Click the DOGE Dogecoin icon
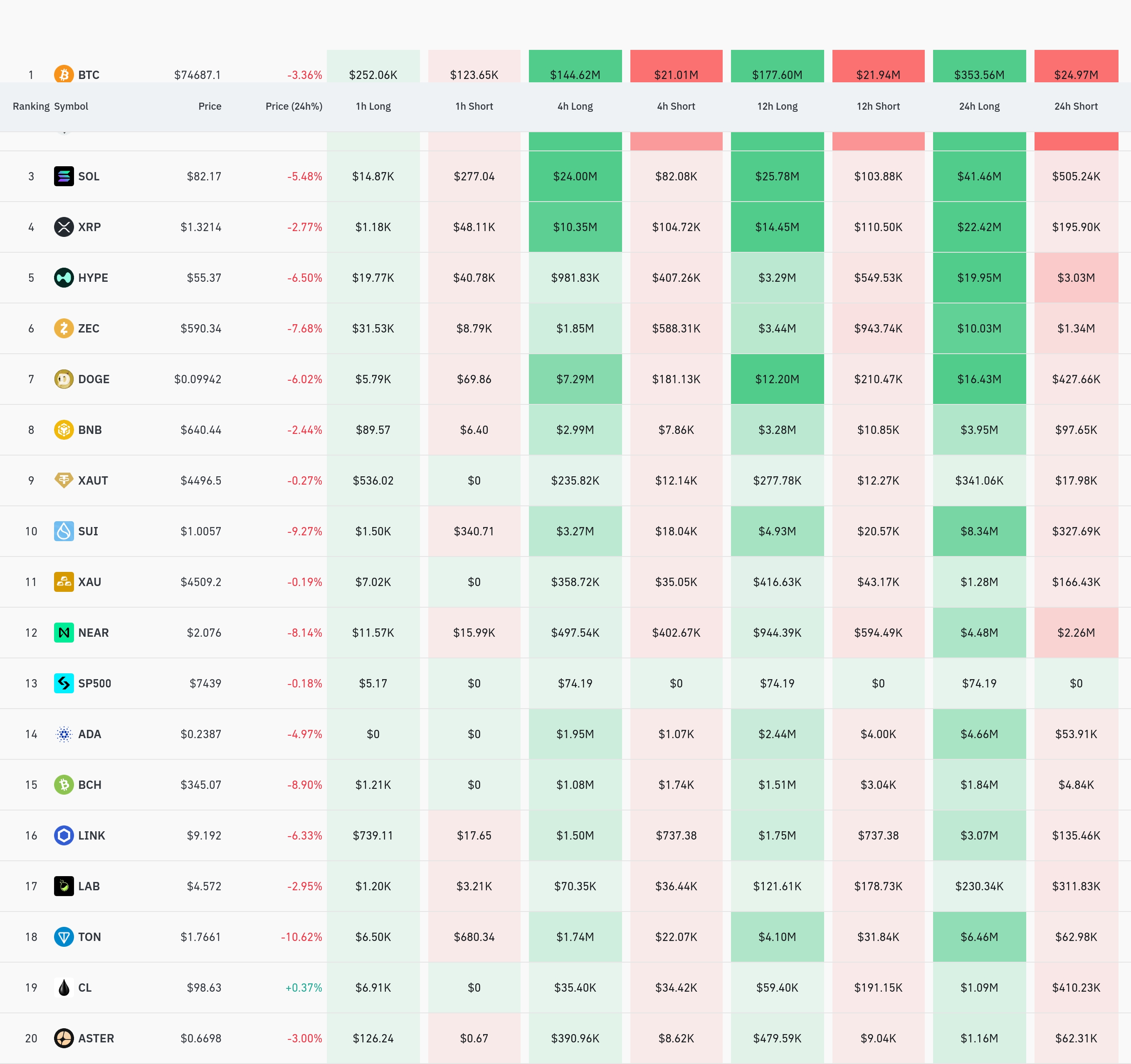This screenshot has height=1064, width=1131. pyautogui.click(x=64, y=379)
